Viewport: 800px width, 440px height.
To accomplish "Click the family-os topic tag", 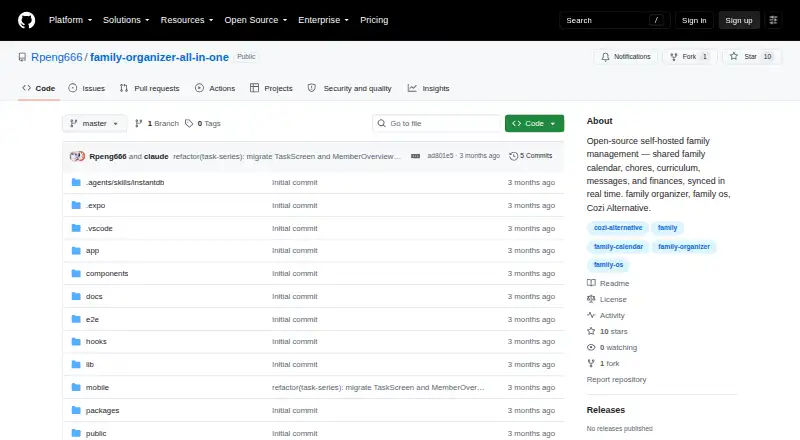I will (x=608, y=265).
